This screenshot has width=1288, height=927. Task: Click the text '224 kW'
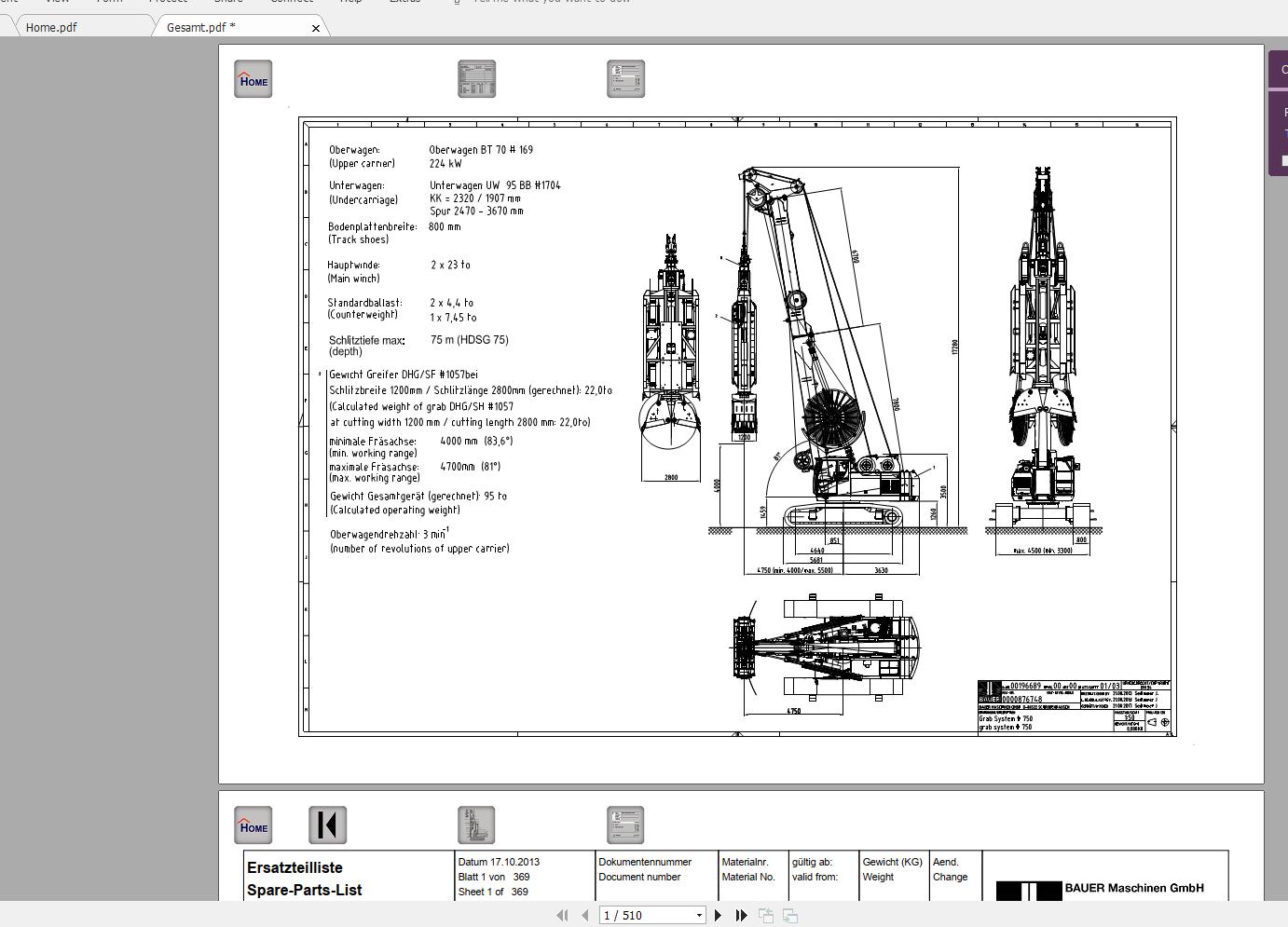(x=445, y=163)
